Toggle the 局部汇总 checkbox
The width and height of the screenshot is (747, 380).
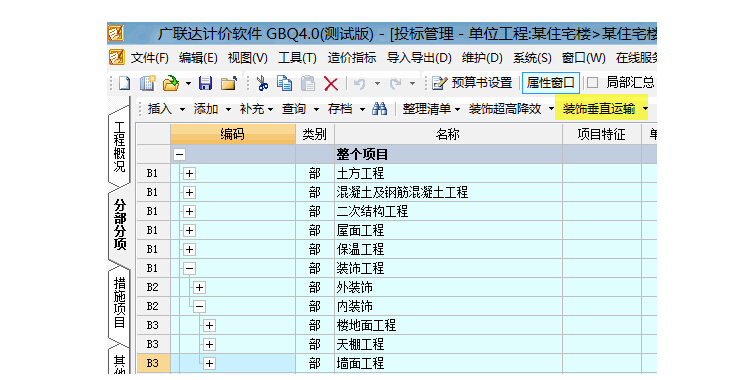592,83
